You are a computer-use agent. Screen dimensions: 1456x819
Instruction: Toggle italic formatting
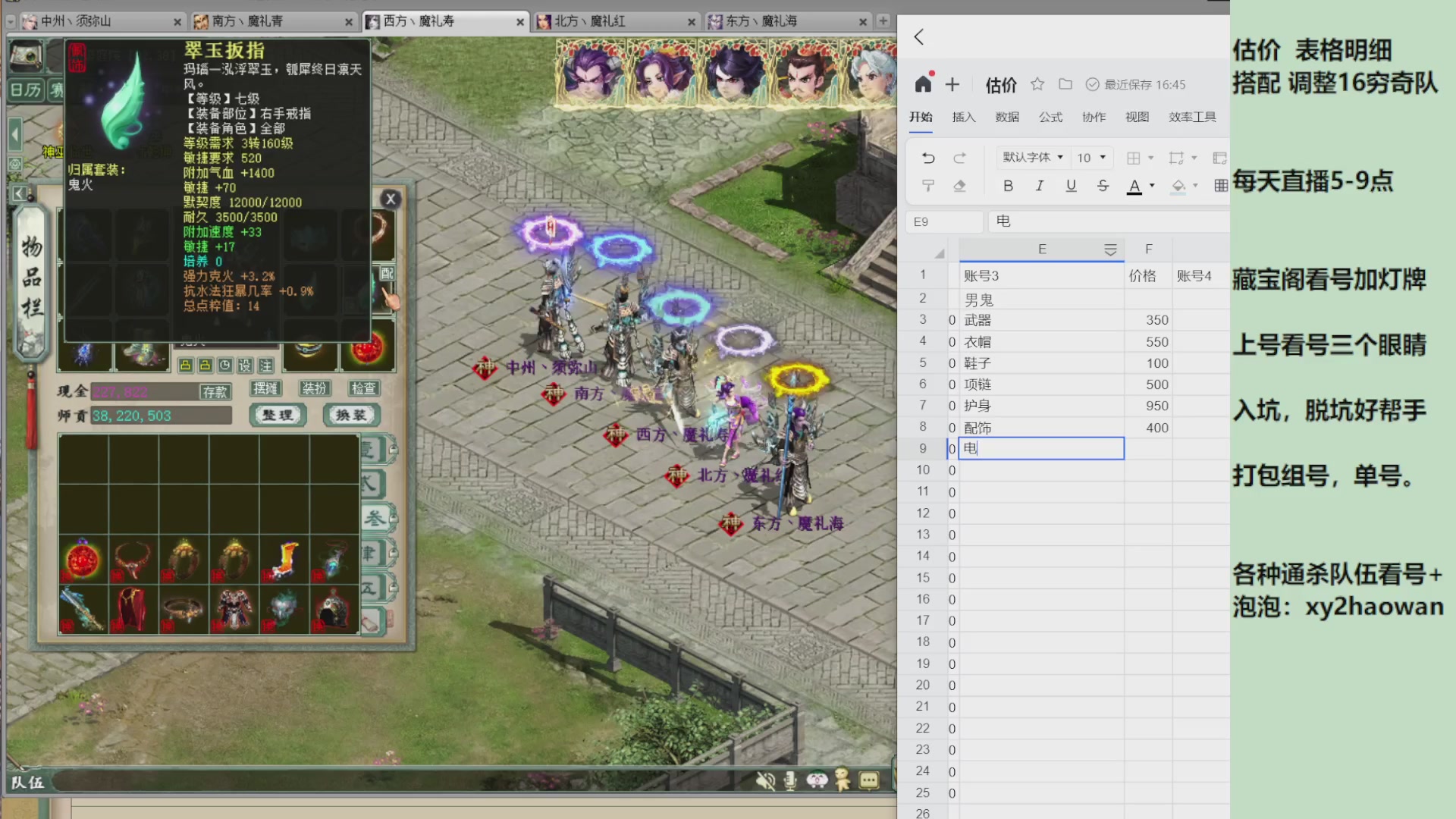click(x=1040, y=186)
